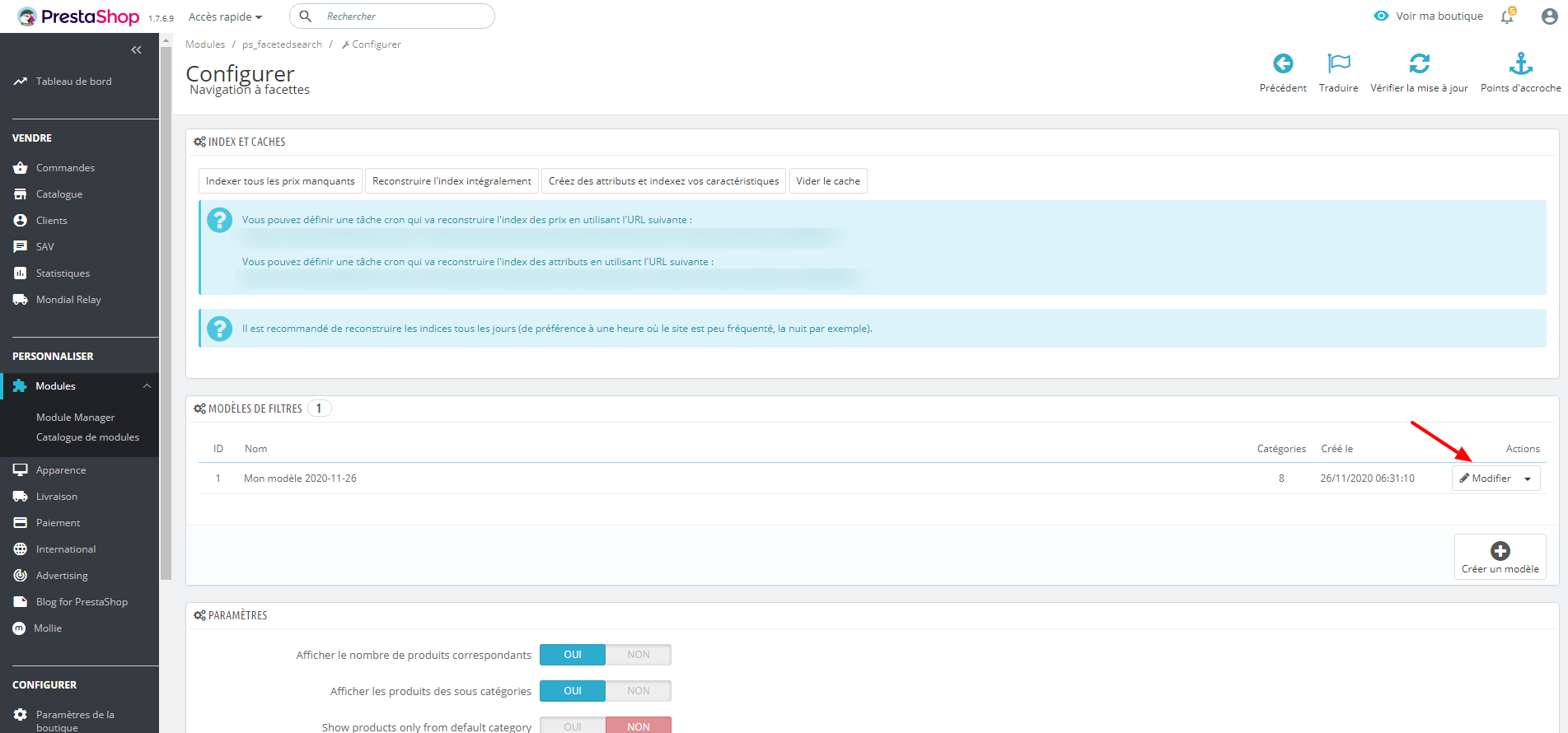Open the notifications bell icon
Screen dimensions: 1568x733
1507,16
